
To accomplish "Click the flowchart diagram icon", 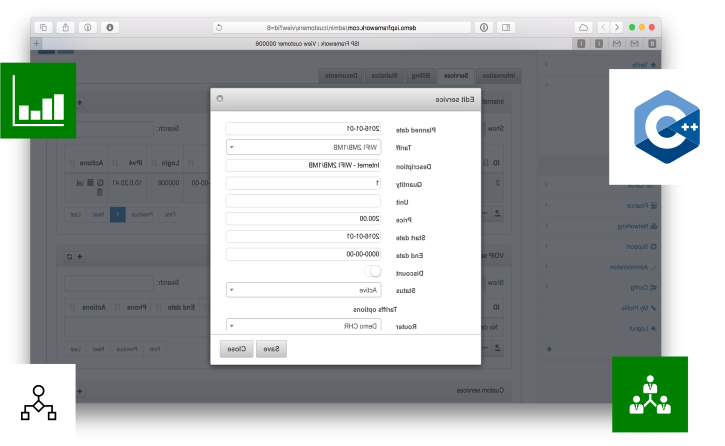I will [x=38, y=403].
